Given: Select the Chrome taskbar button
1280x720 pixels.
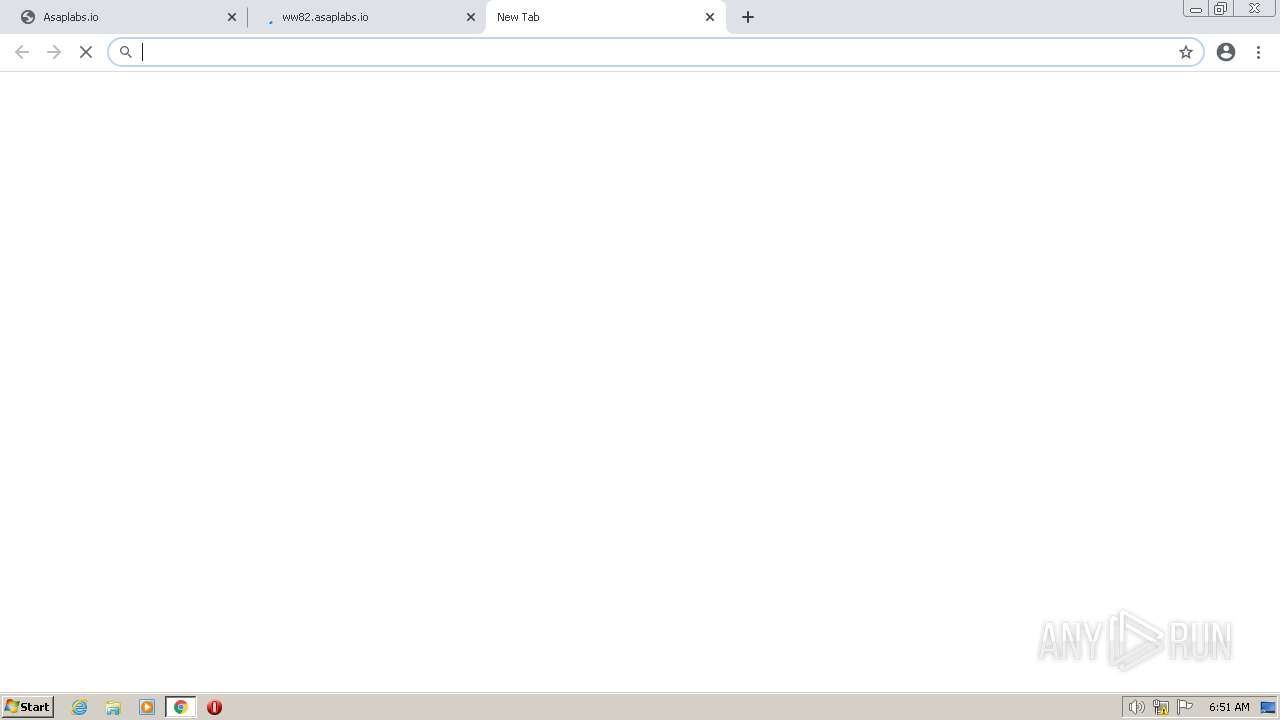Looking at the screenshot, I should (x=181, y=707).
